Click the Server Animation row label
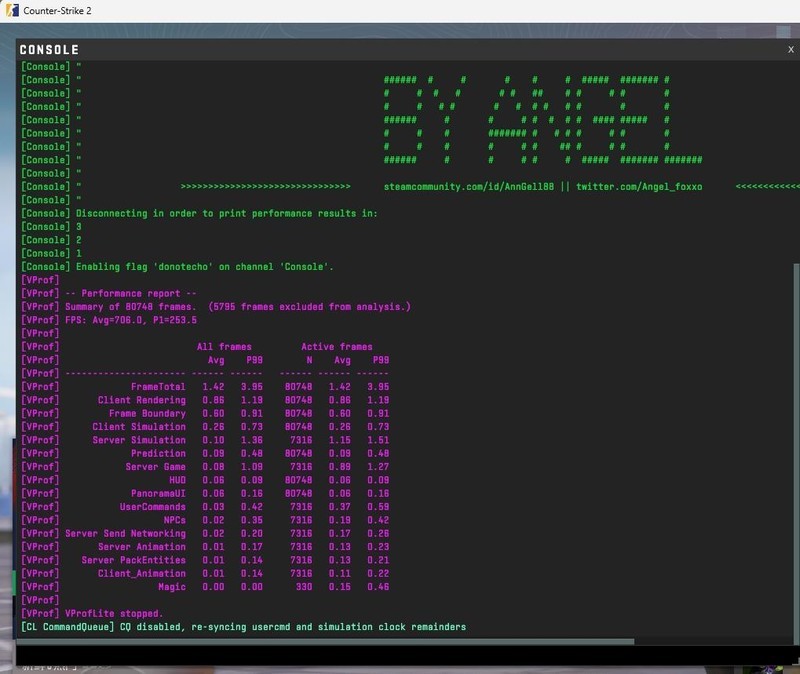800x674 pixels. tap(142, 546)
